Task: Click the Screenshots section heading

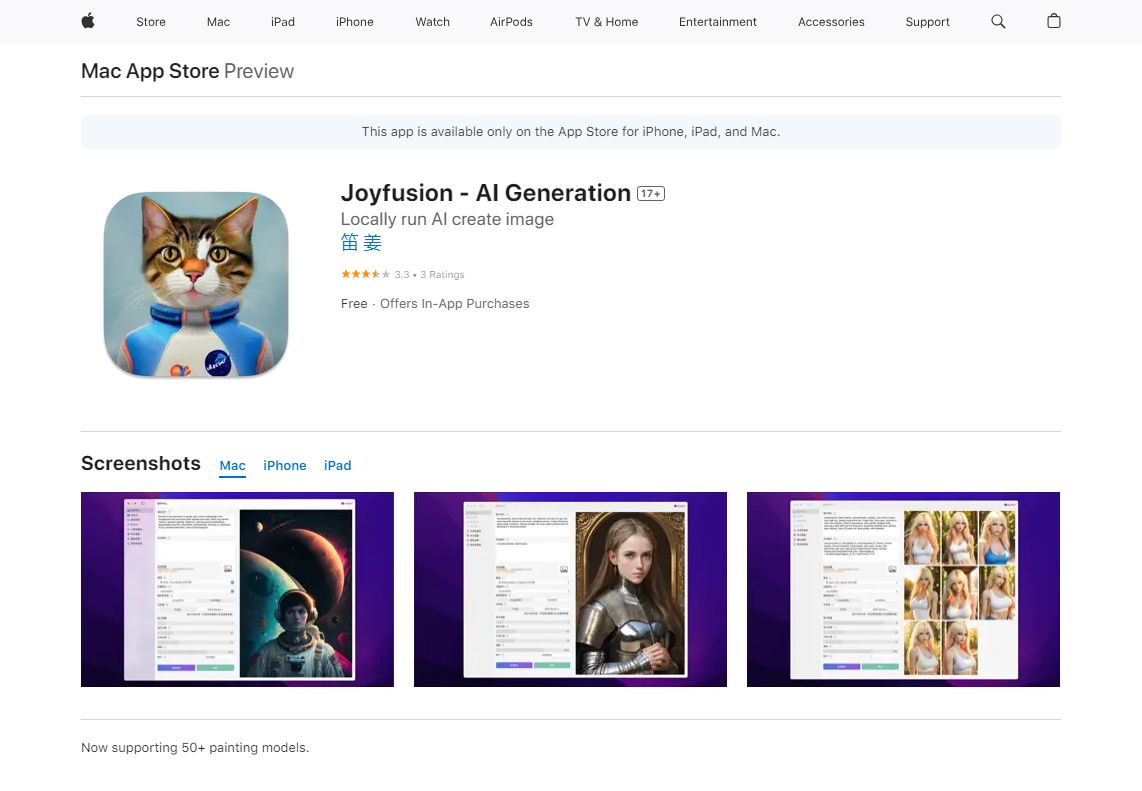Action: coord(141,463)
